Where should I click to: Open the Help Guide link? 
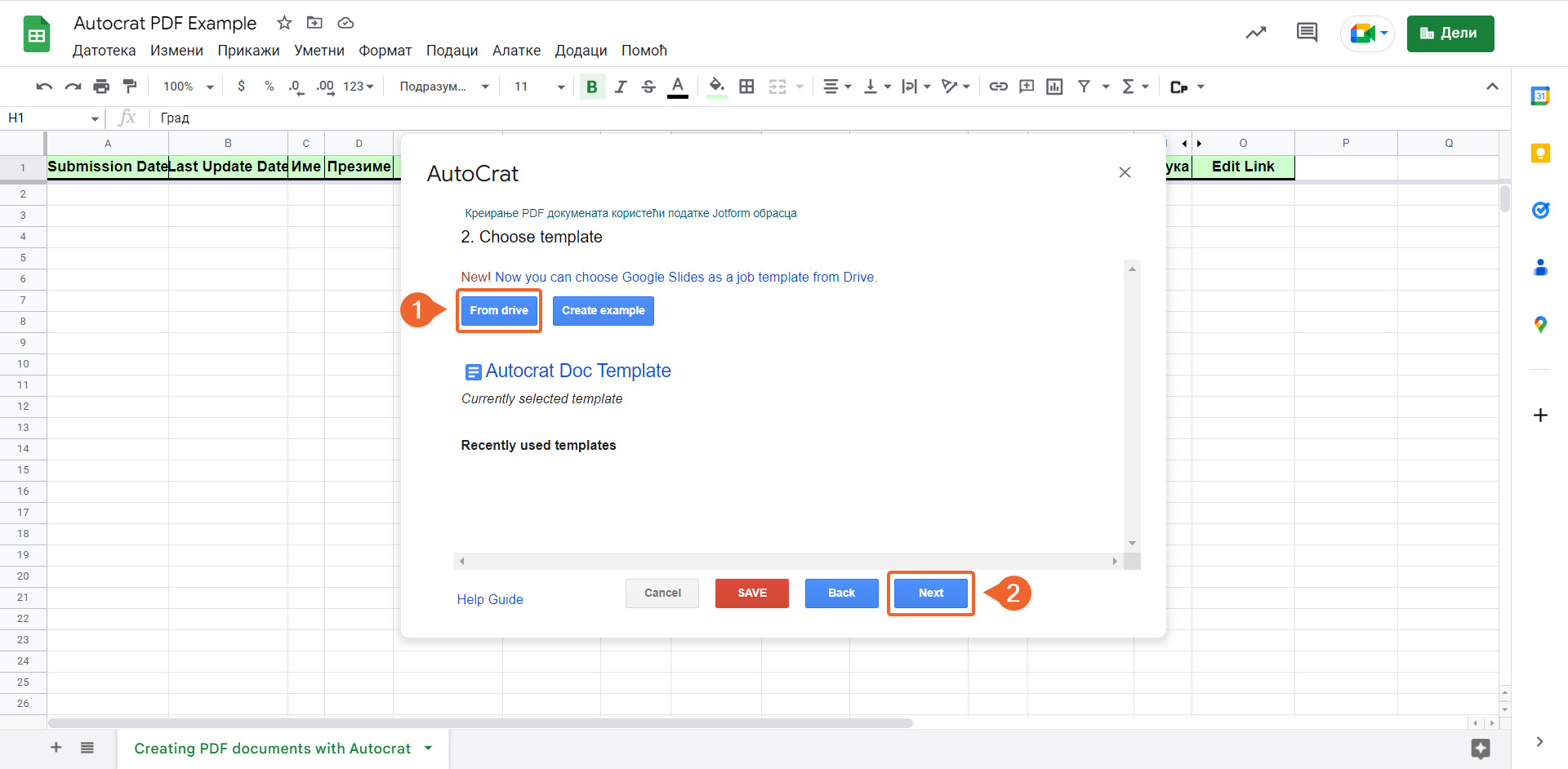point(490,599)
